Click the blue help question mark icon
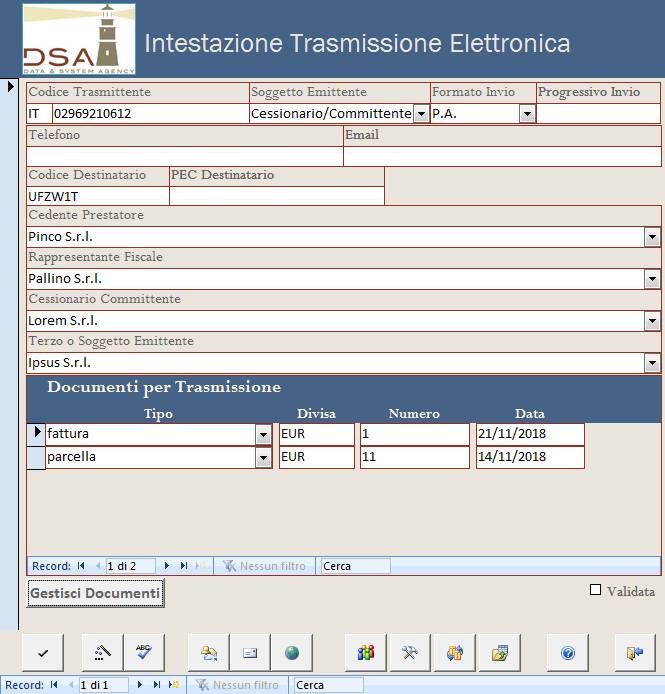665x694 pixels. [568, 652]
